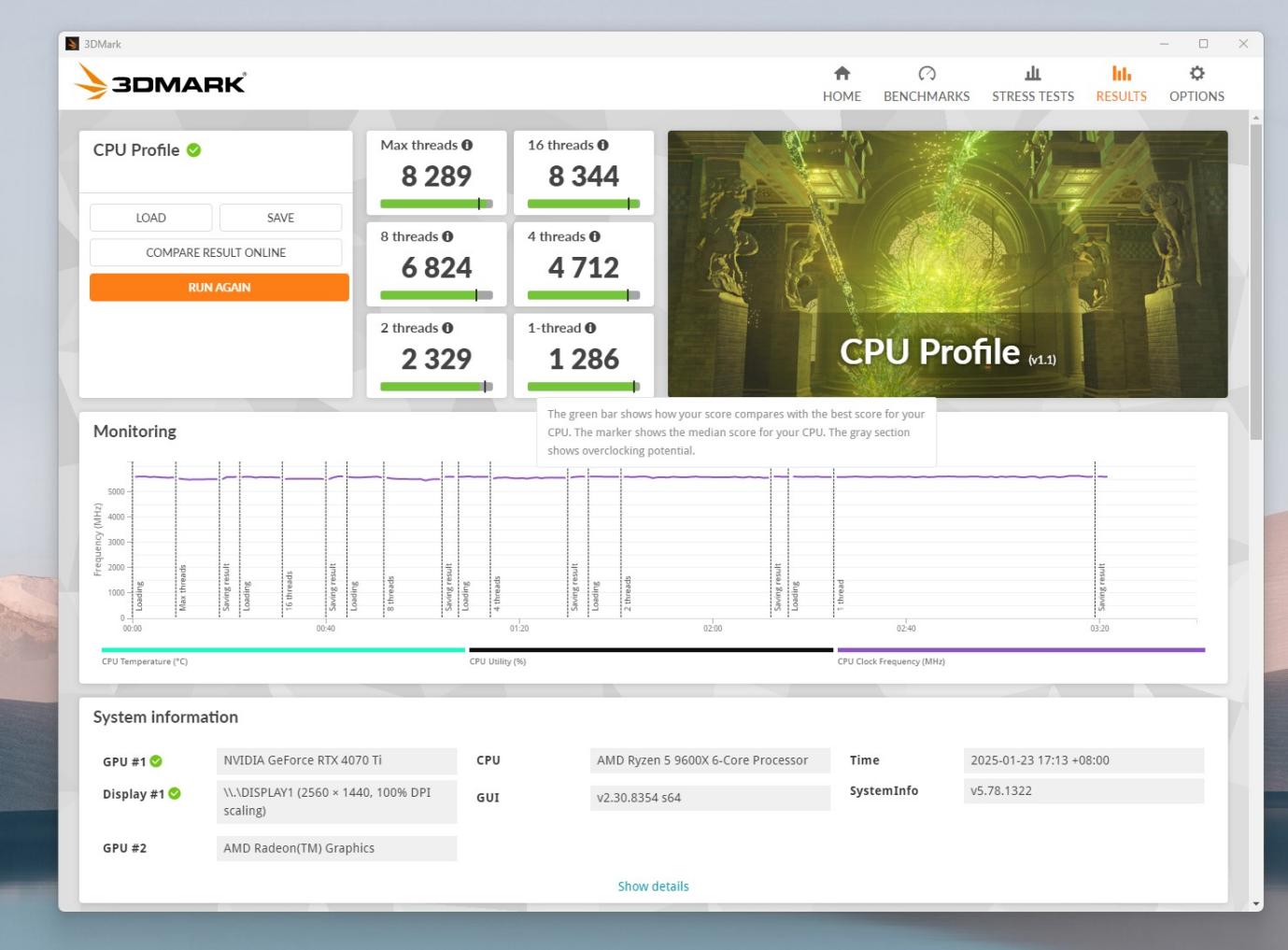Screen dimensions: 1288x950
Task: Open the Stress Tests chart icon
Action: coord(1032,74)
